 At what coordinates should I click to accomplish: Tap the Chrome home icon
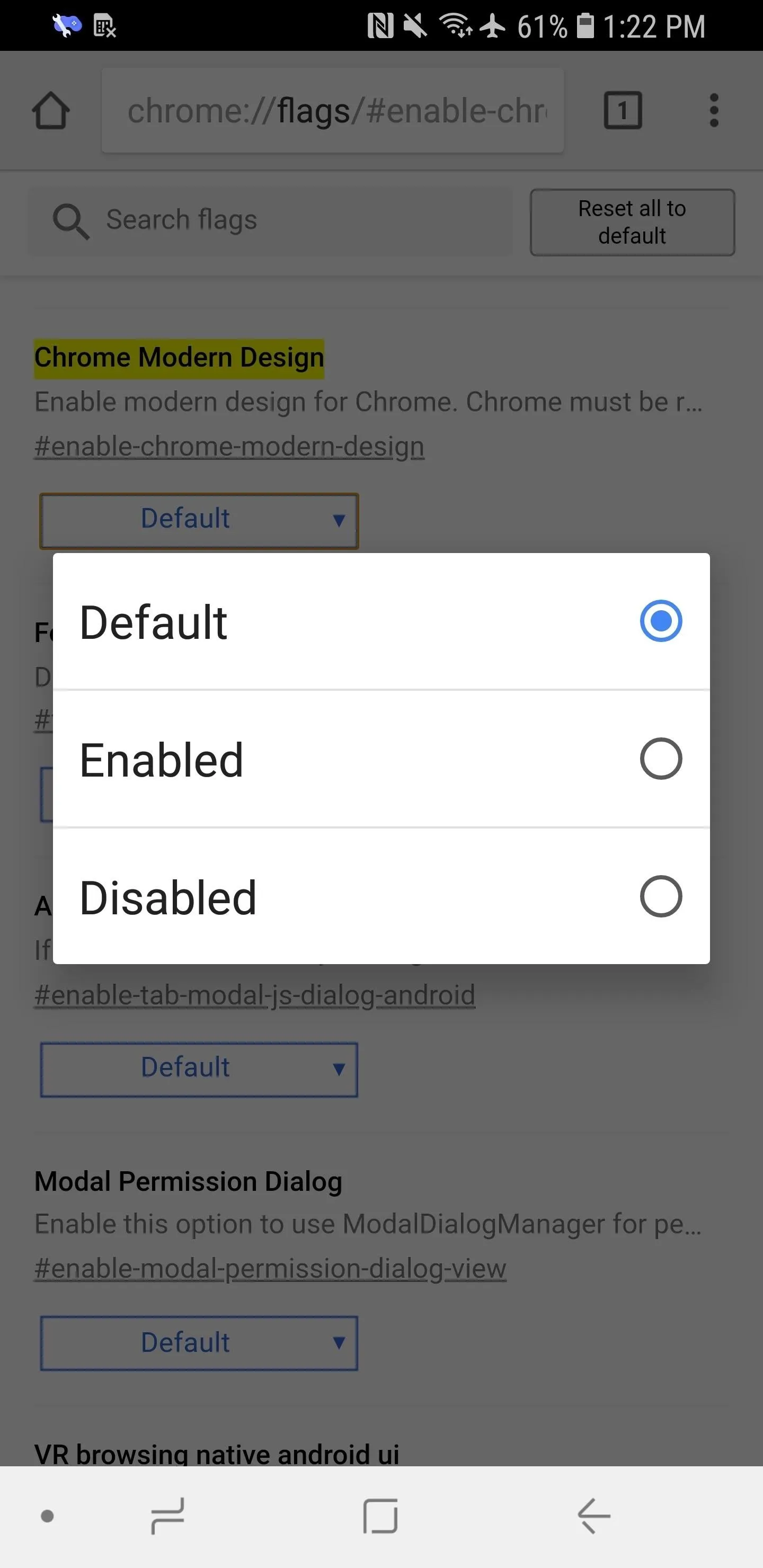click(50, 110)
